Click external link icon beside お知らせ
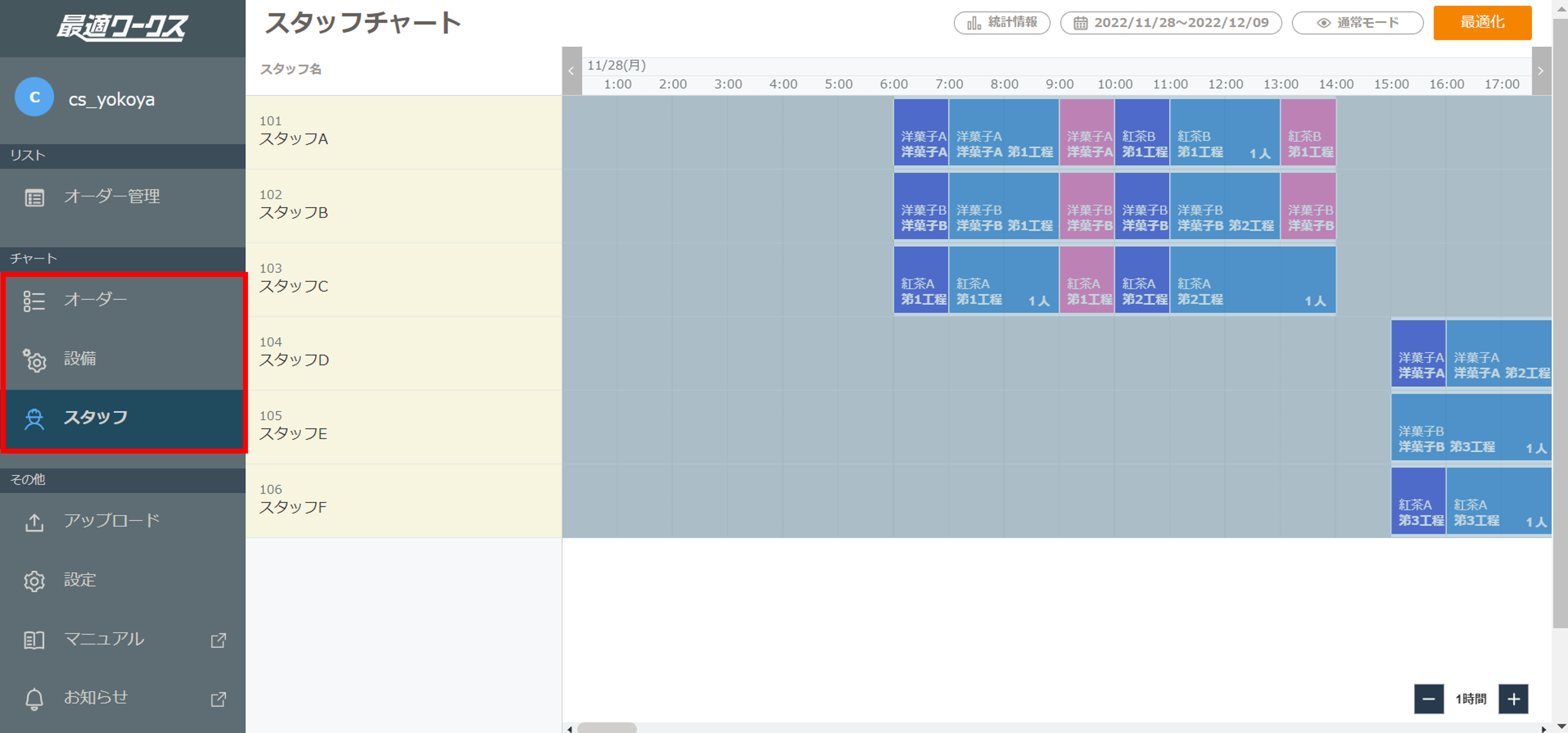Viewport: 1568px width, 733px height. [x=218, y=699]
